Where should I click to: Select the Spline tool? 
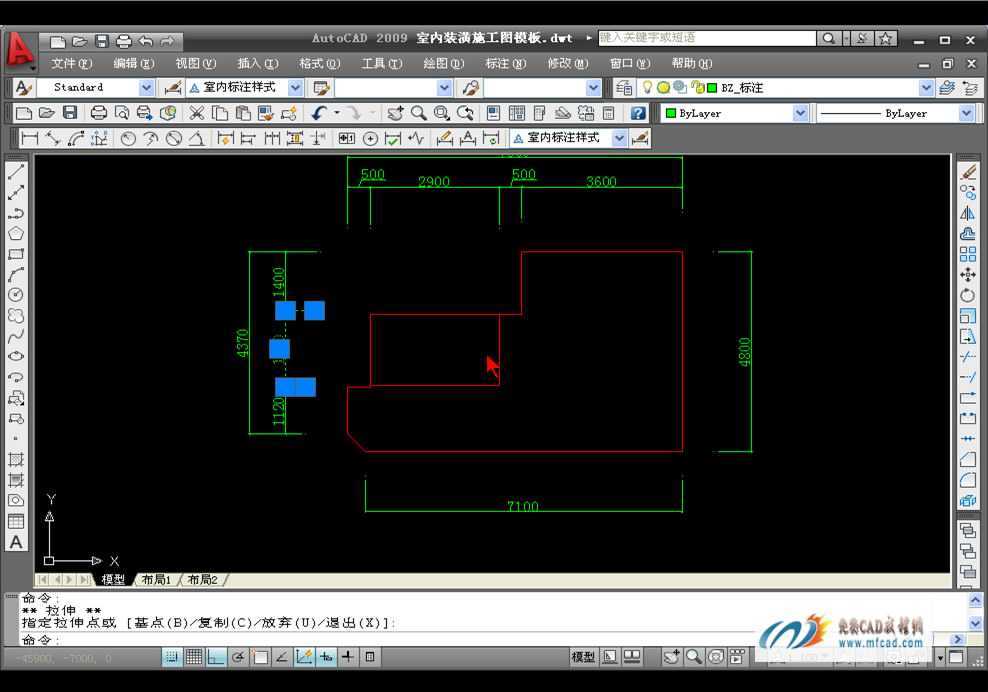pos(16,336)
